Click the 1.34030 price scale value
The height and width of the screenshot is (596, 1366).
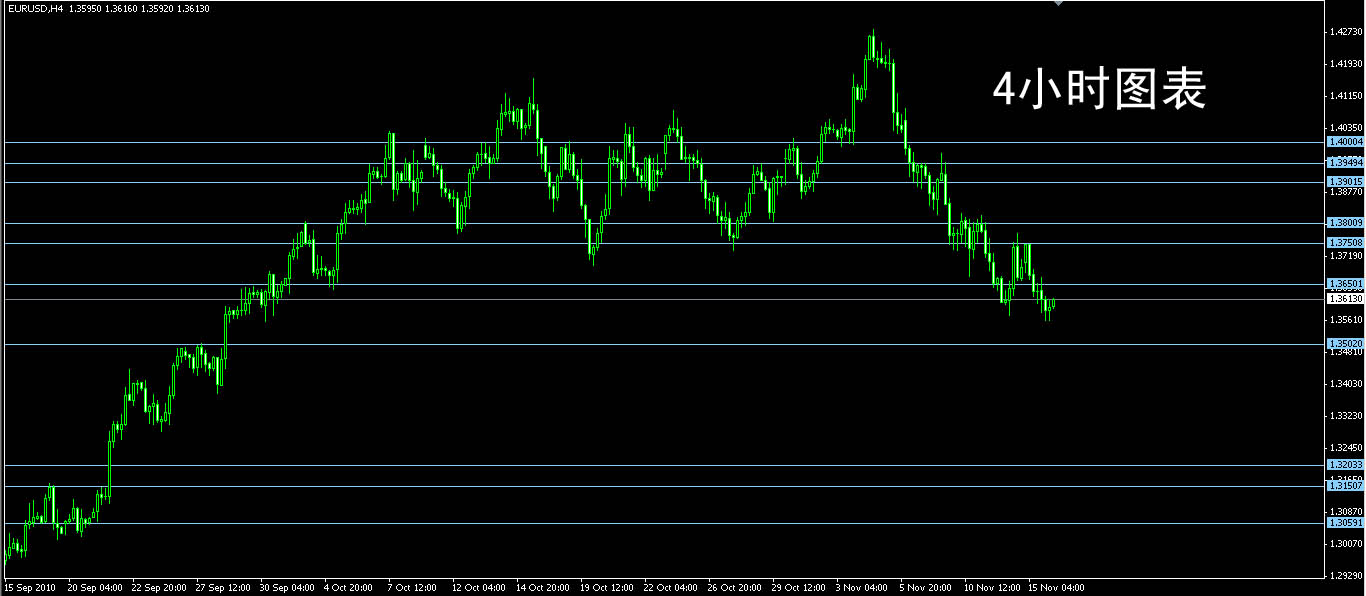point(1346,383)
